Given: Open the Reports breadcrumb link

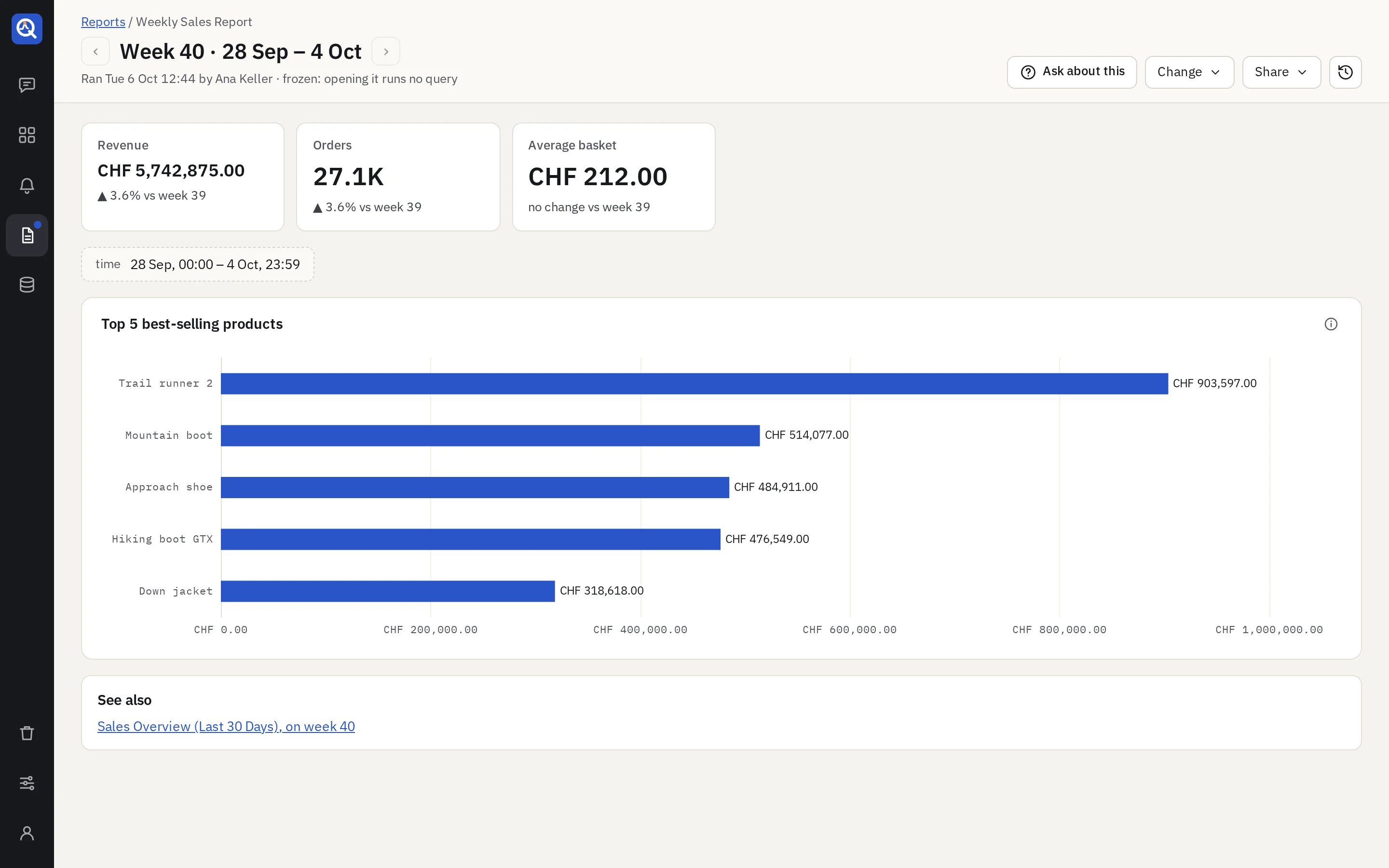Looking at the screenshot, I should 103,22.
